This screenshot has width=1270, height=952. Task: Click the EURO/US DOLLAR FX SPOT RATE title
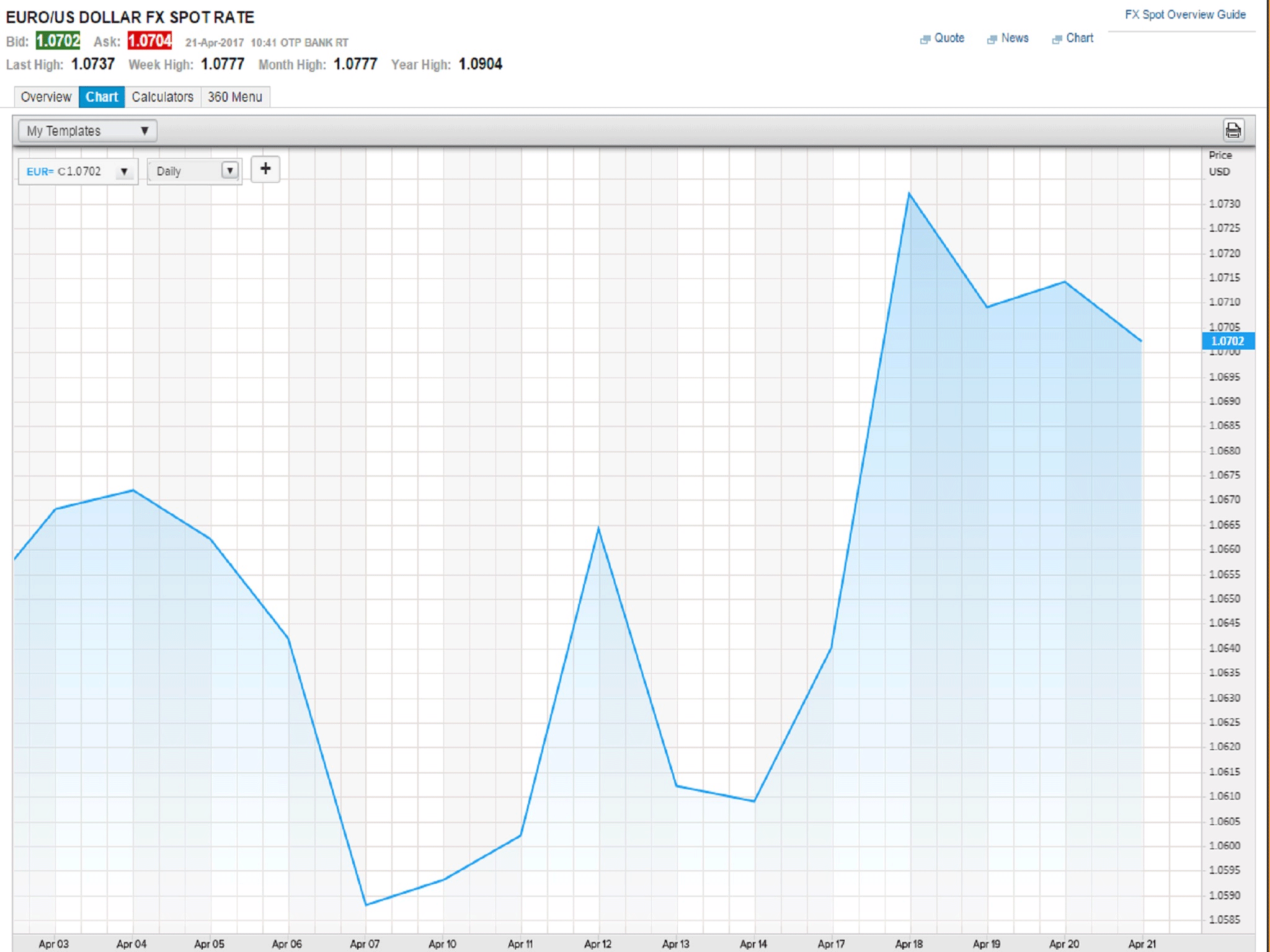[x=130, y=17]
